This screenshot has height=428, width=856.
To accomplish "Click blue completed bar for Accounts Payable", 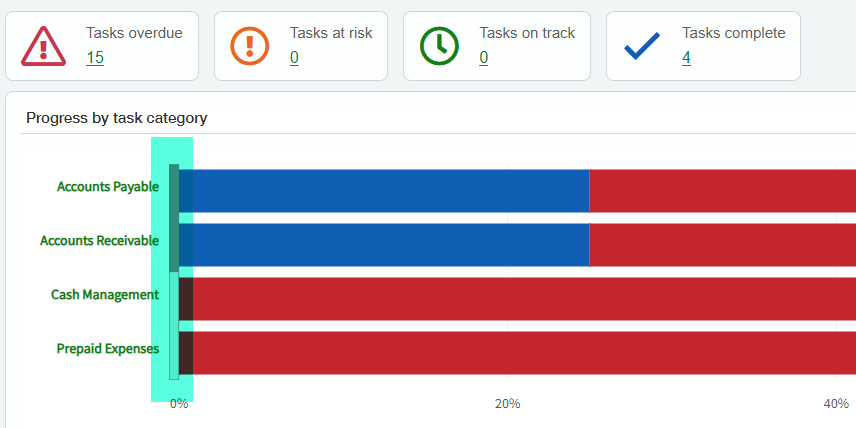I will click(384, 191).
